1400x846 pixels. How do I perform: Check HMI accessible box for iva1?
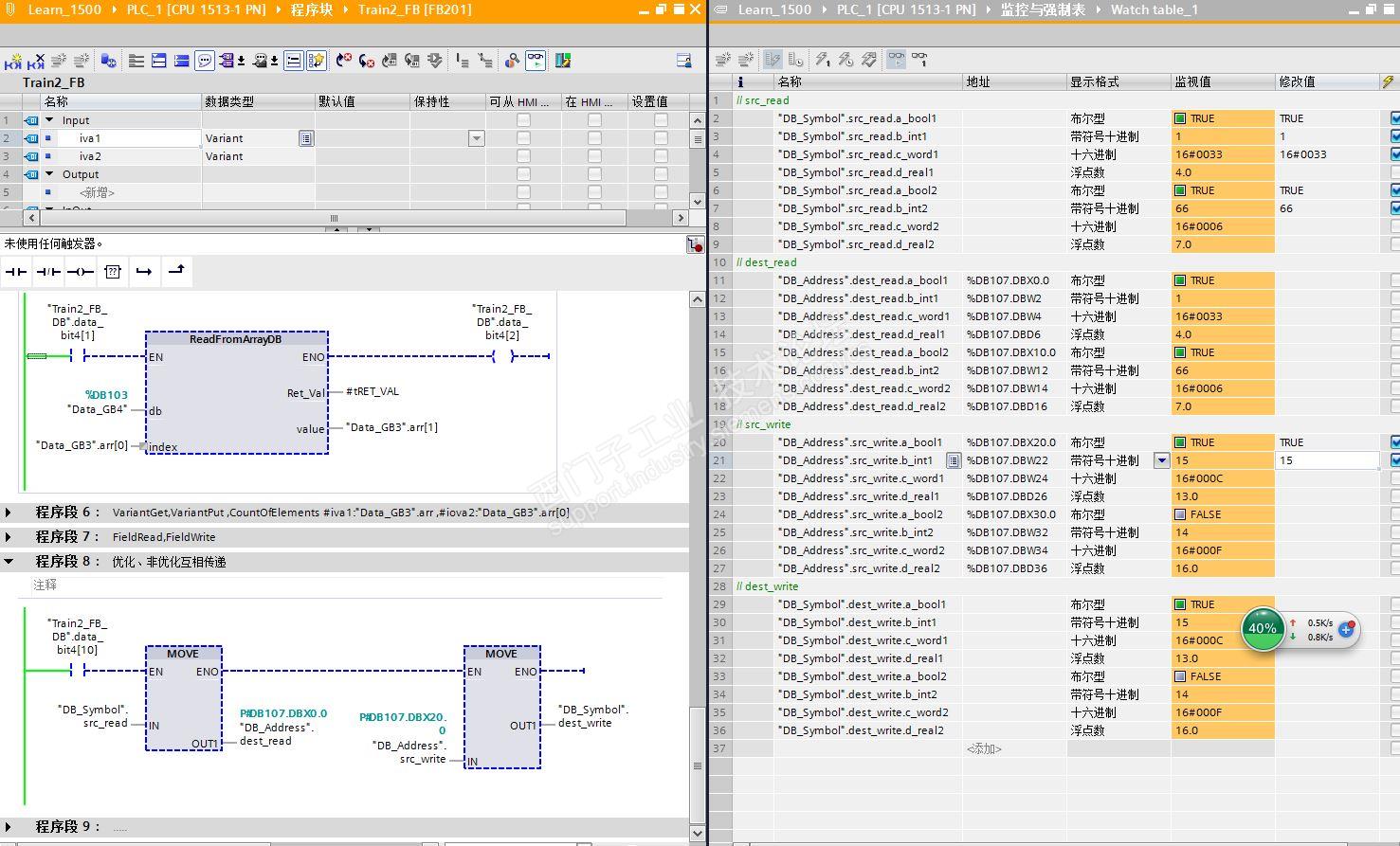pos(523,138)
